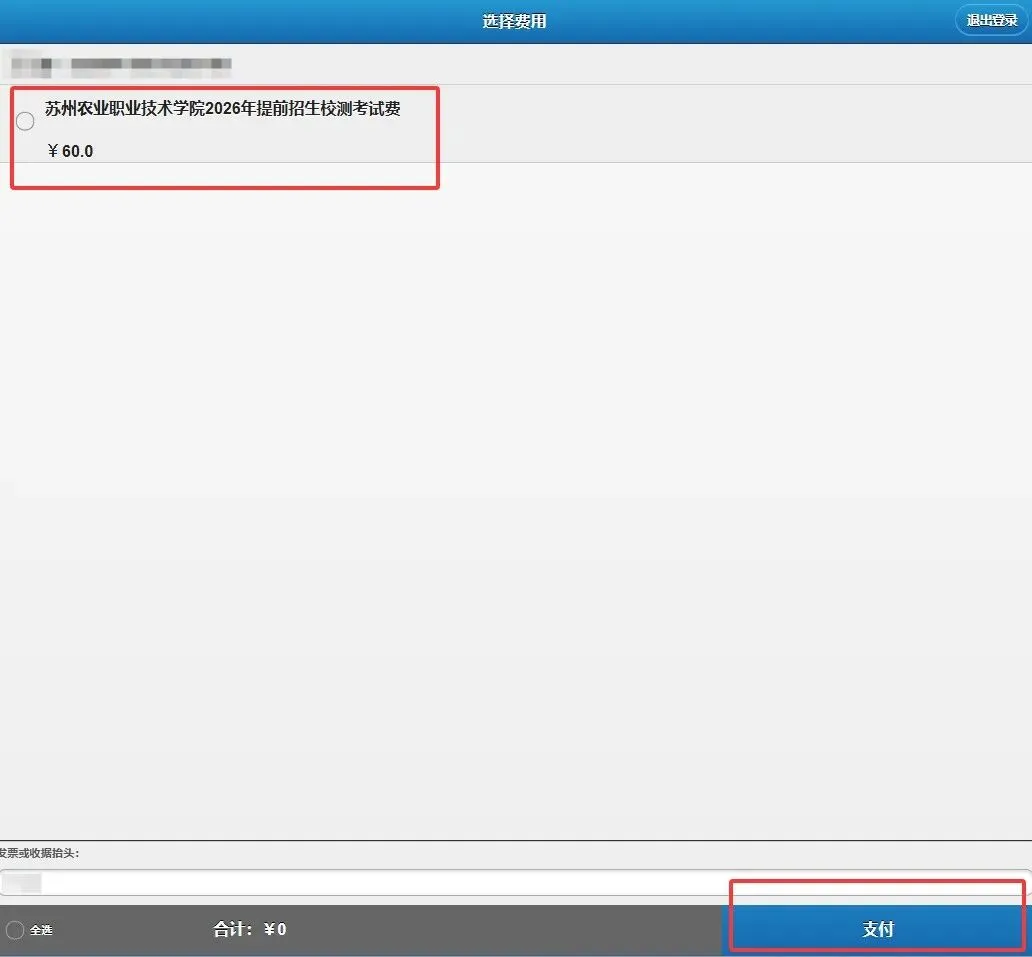The height and width of the screenshot is (957, 1032).
Task: Click the 选择费用 page title
Action: coord(514,21)
